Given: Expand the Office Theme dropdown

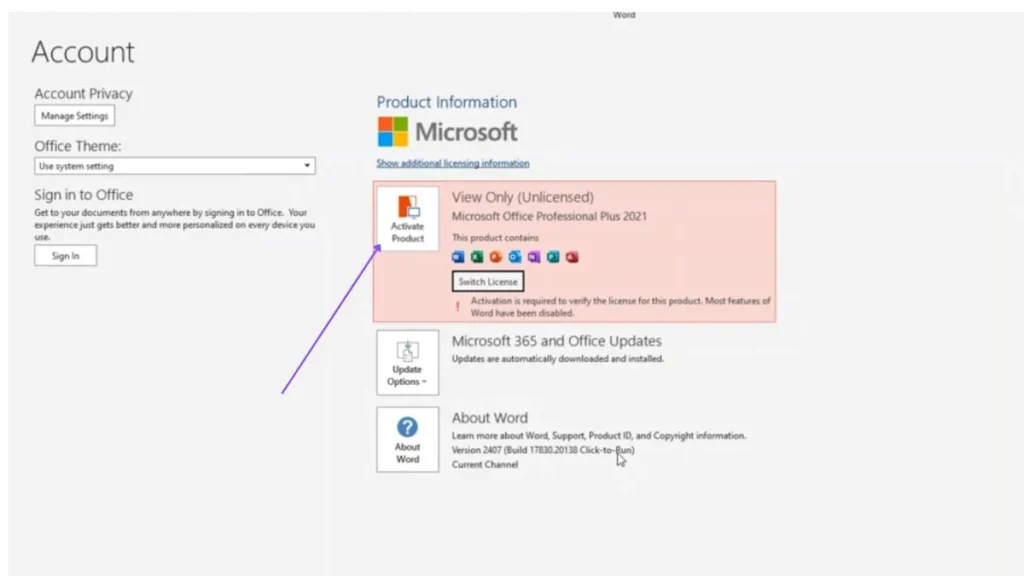Looking at the screenshot, I should (x=174, y=166).
